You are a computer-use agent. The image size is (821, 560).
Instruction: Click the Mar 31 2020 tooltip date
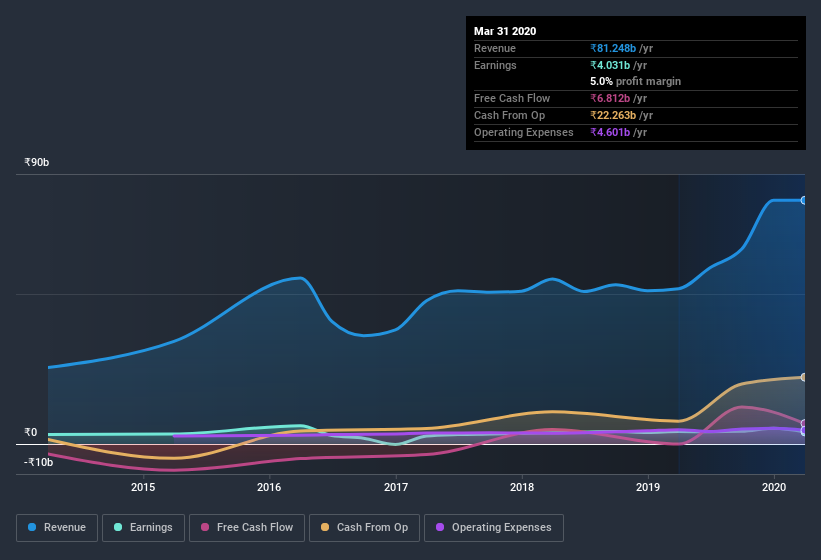coord(505,31)
